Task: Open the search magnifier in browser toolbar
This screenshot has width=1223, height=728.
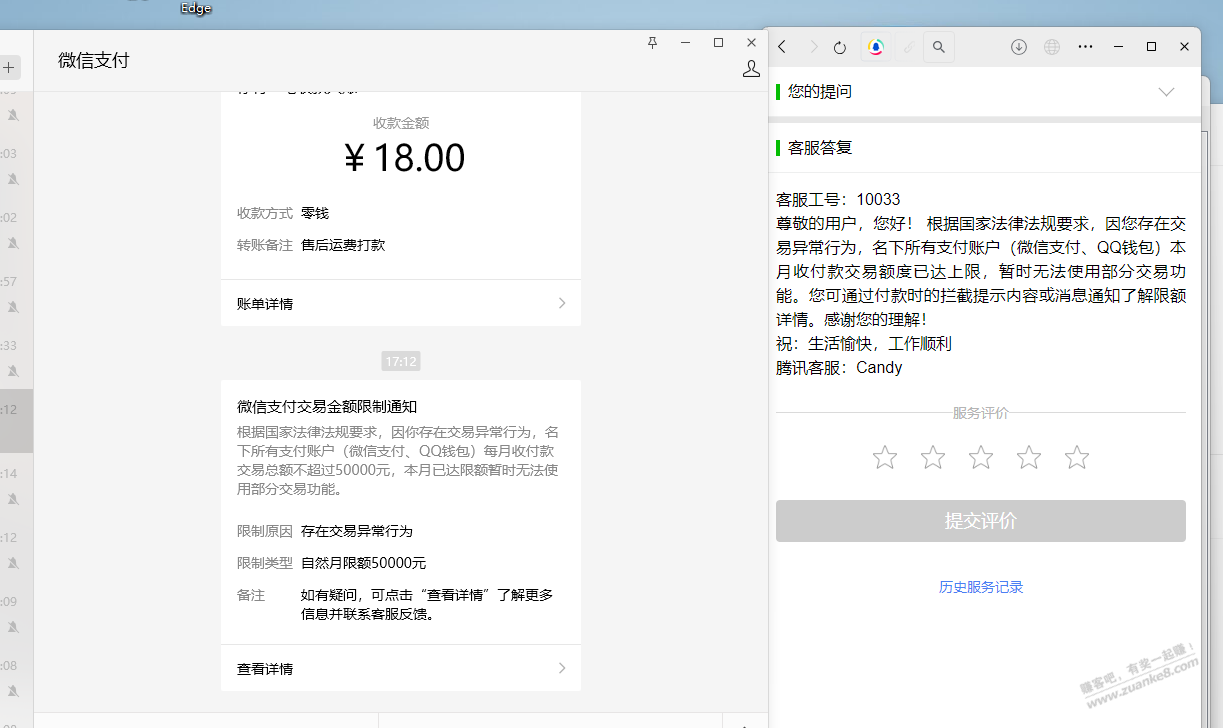Action: point(939,47)
